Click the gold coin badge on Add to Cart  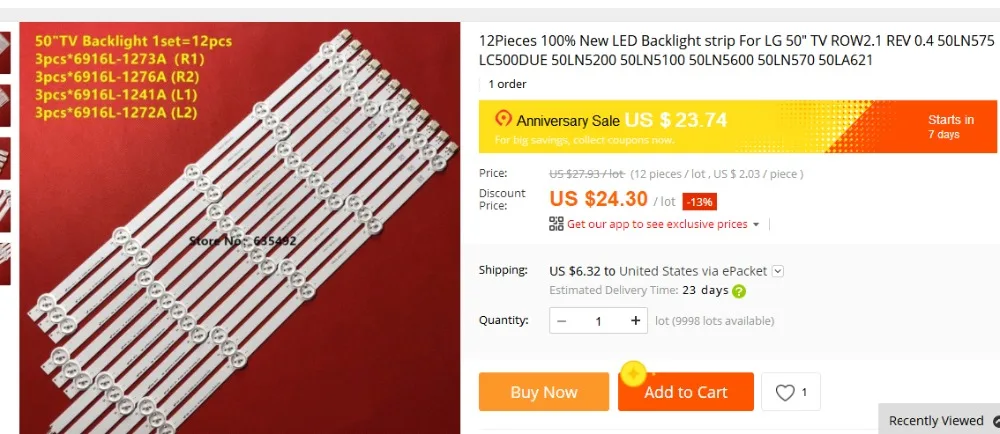[x=633, y=374]
